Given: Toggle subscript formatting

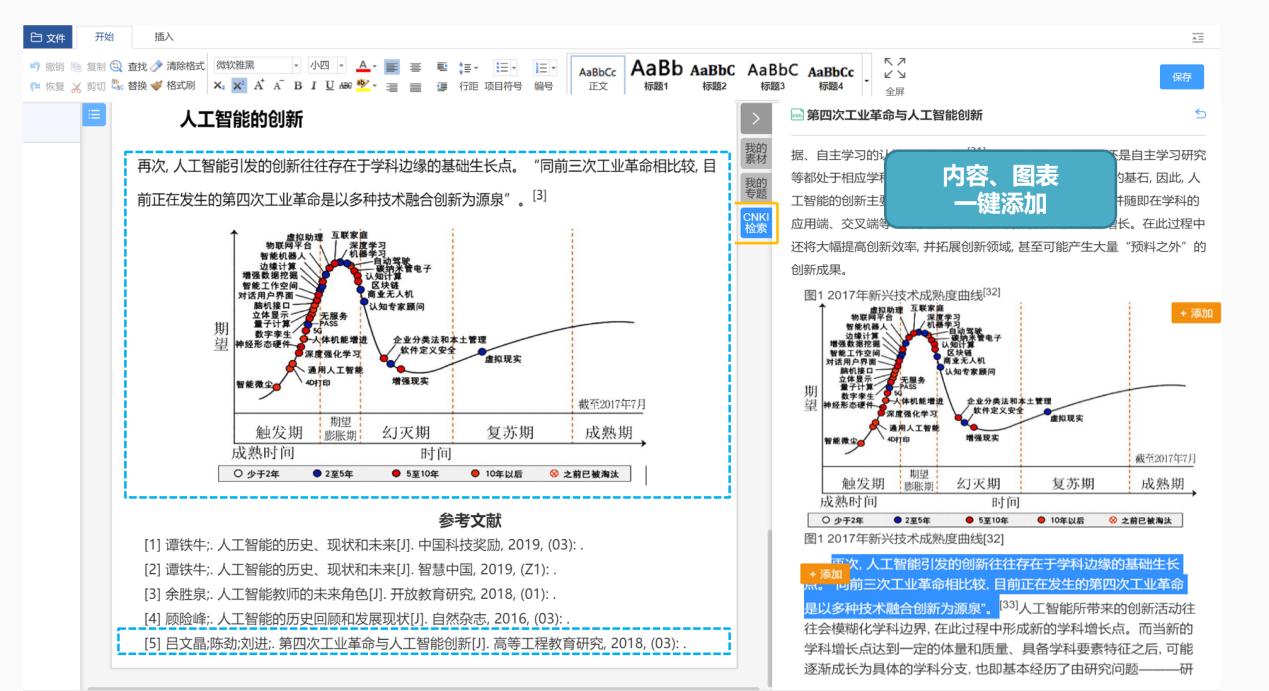Looking at the screenshot, I should coord(217,86).
